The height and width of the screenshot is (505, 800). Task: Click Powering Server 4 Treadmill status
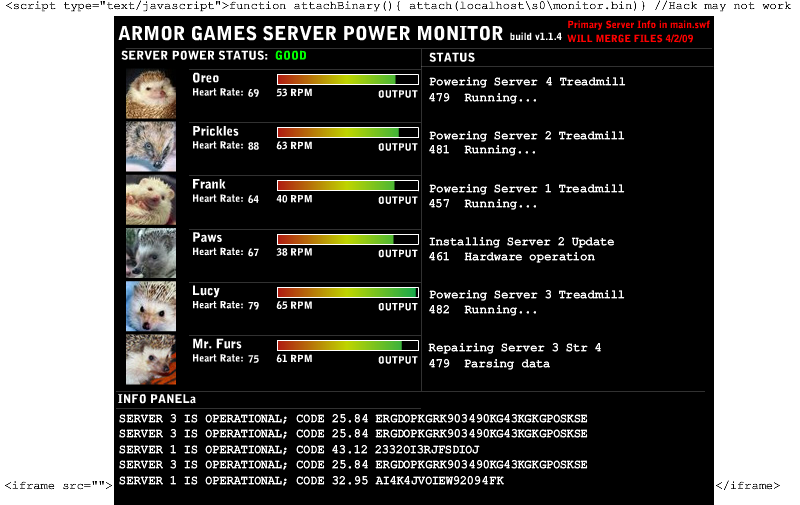click(527, 82)
